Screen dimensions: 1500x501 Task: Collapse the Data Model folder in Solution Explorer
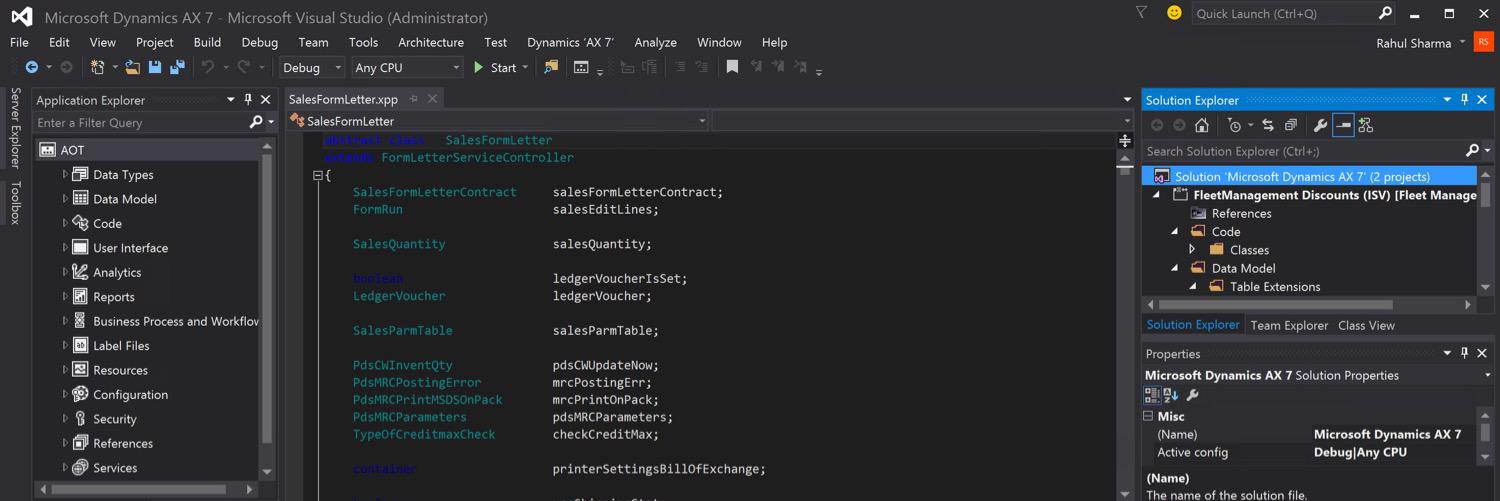coord(1175,268)
